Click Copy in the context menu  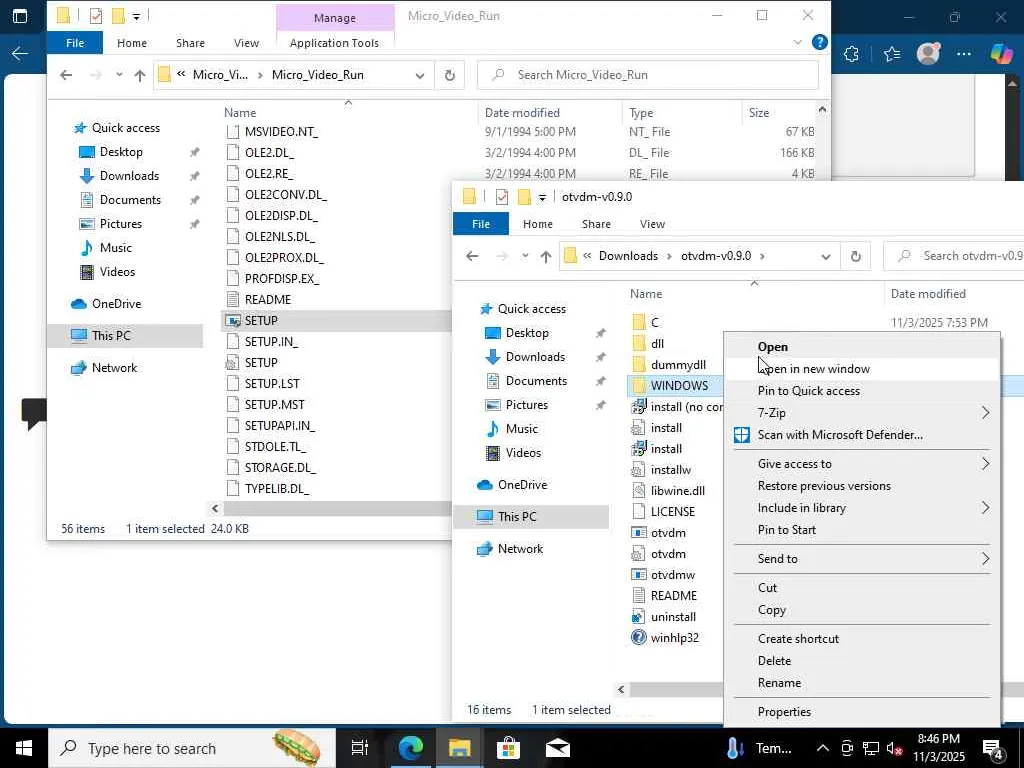(x=861, y=610)
